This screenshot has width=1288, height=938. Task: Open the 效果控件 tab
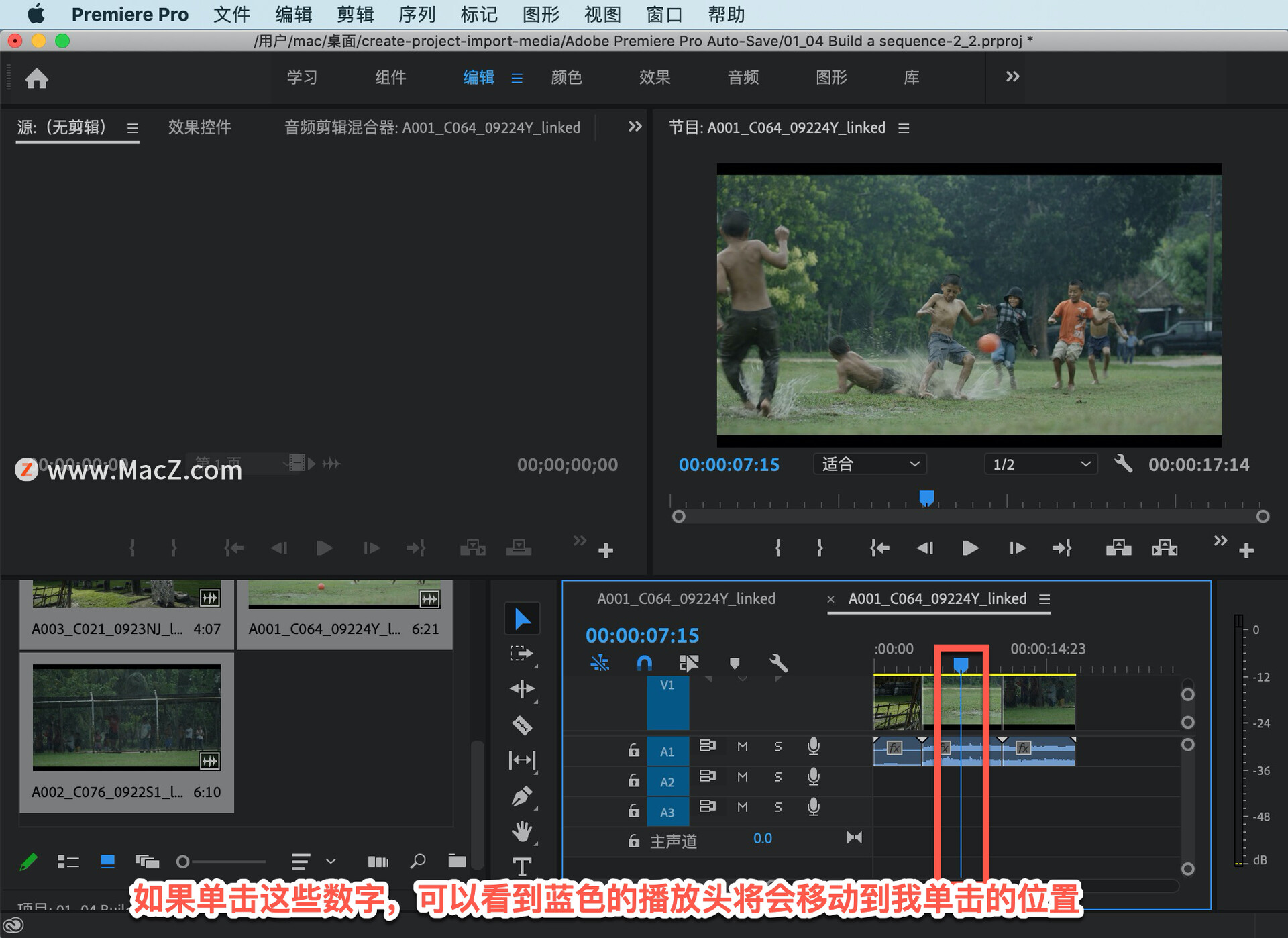[199, 127]
